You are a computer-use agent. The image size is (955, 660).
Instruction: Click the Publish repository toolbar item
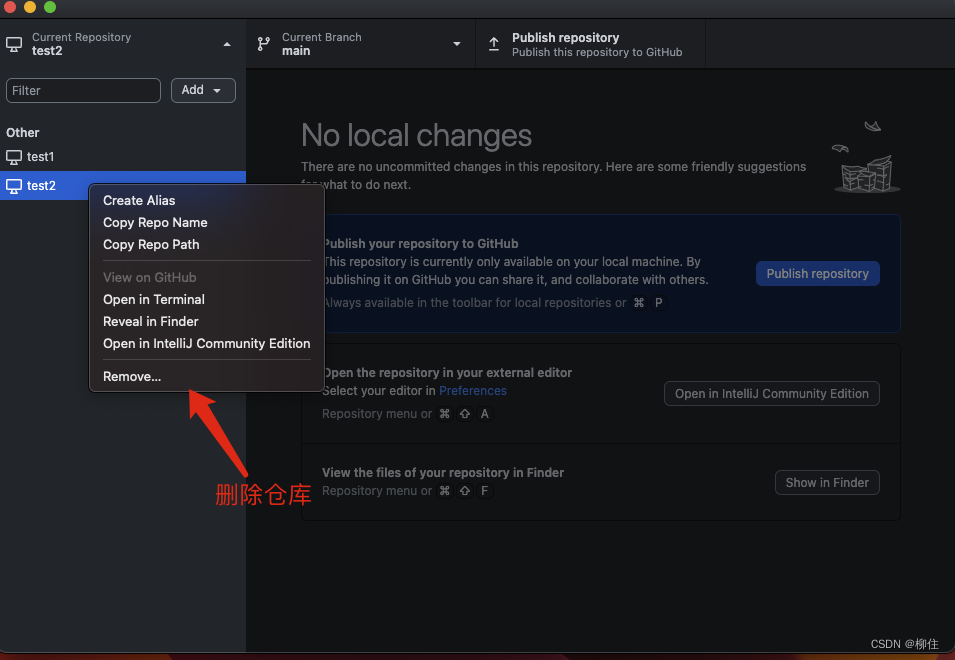(590, 44)
